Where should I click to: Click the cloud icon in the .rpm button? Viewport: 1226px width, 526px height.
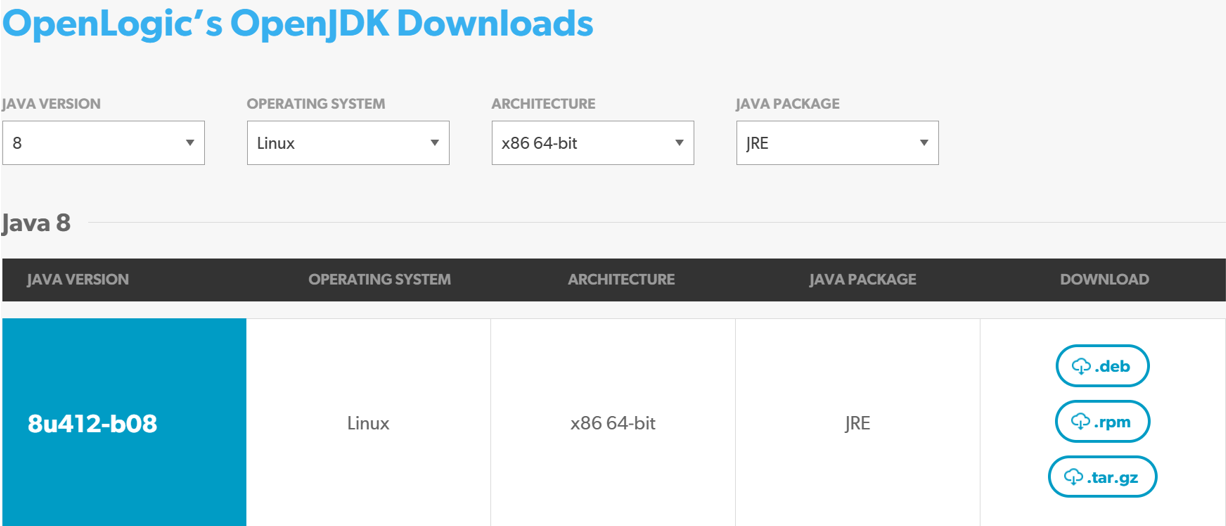[x=1081, y=422]
